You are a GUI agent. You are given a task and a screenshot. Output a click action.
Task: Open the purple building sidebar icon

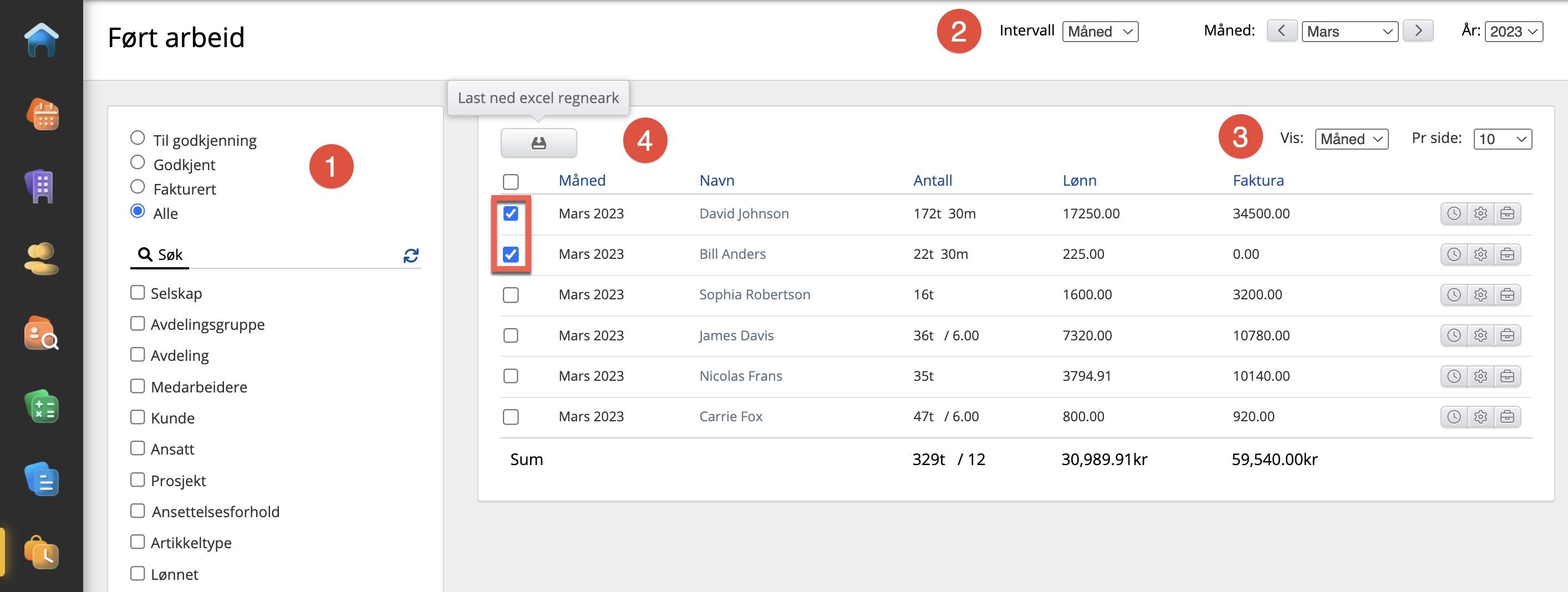42,187
